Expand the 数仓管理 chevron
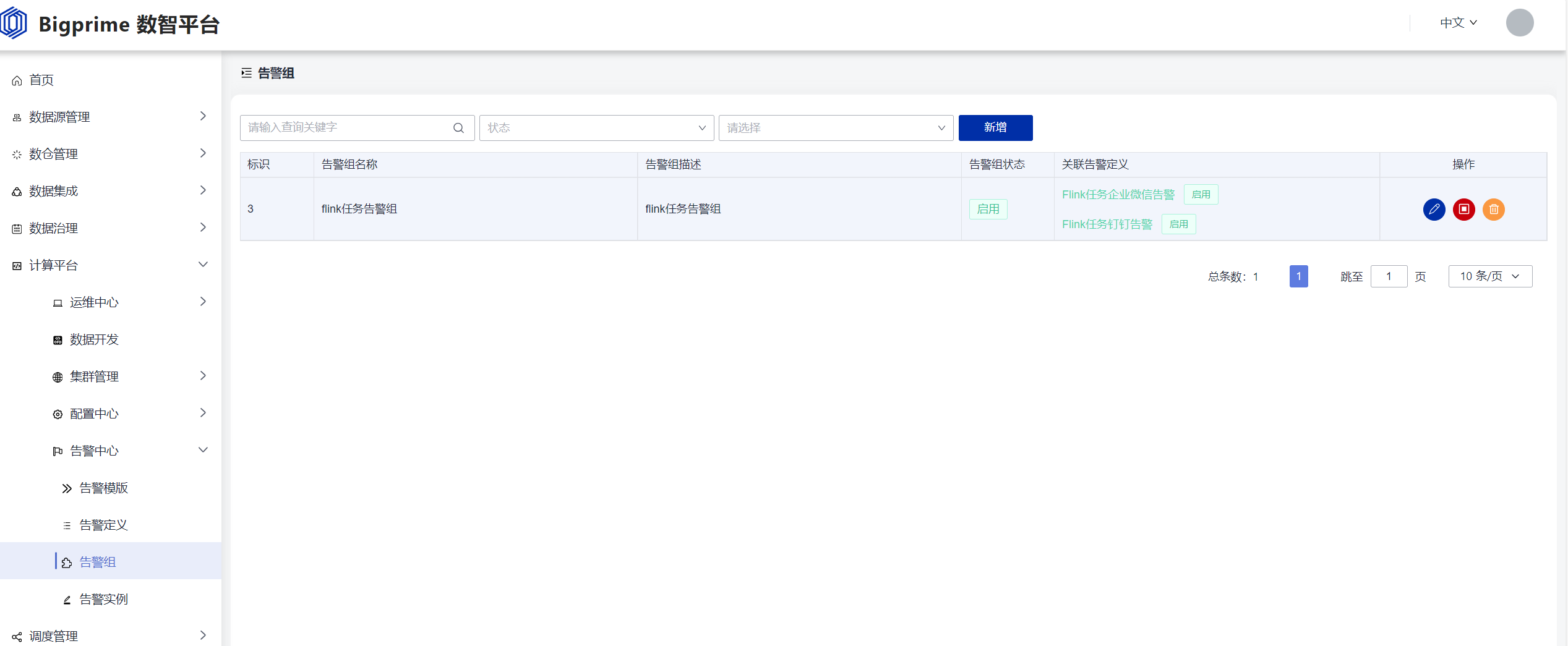Image resolution: width=1568 pixels, height=646 pixels. coord(203,153)
